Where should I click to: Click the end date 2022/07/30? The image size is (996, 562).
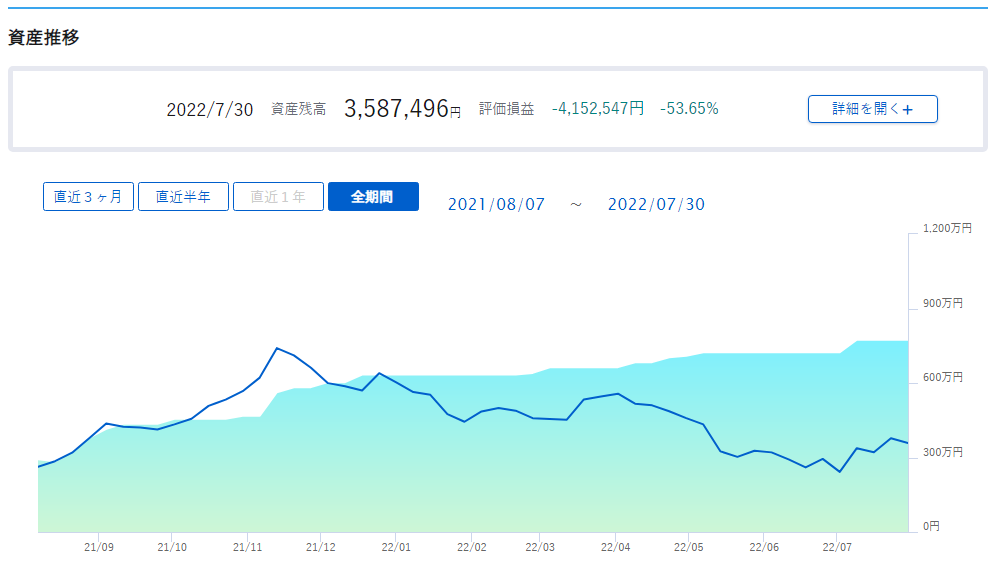click(656, 204)
